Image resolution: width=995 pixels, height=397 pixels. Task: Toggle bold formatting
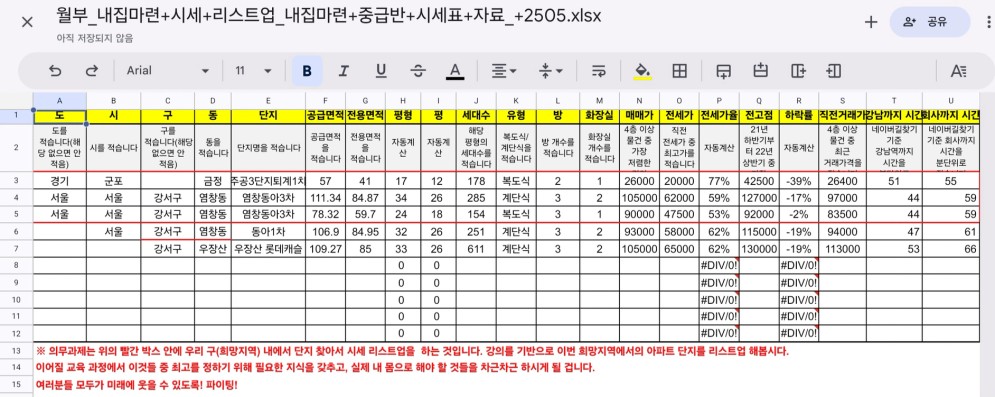[x=307, y=71]
